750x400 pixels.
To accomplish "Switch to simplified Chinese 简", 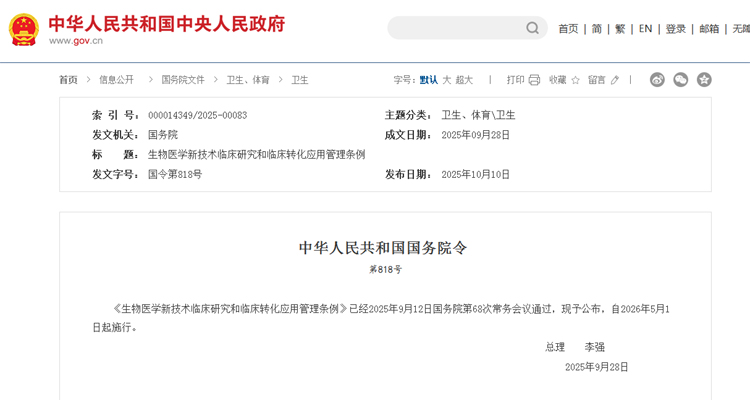I will click(x=597, y=29).
